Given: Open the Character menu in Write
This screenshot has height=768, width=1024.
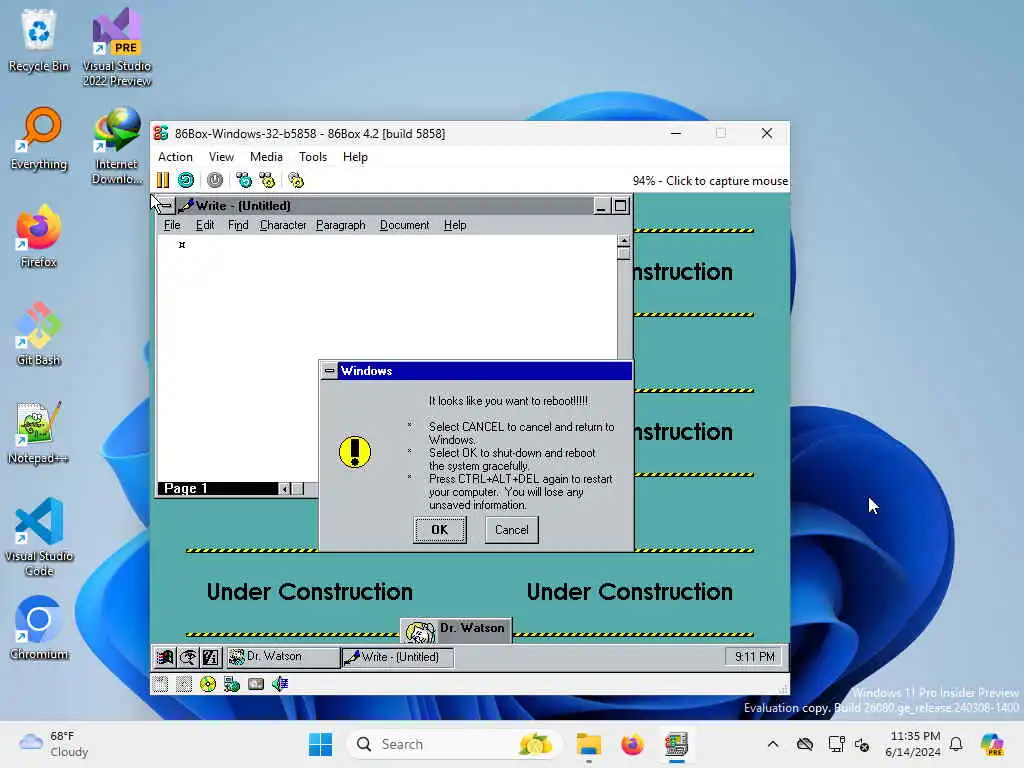Looking at the screenshot, I should click(x=283, y=225).
